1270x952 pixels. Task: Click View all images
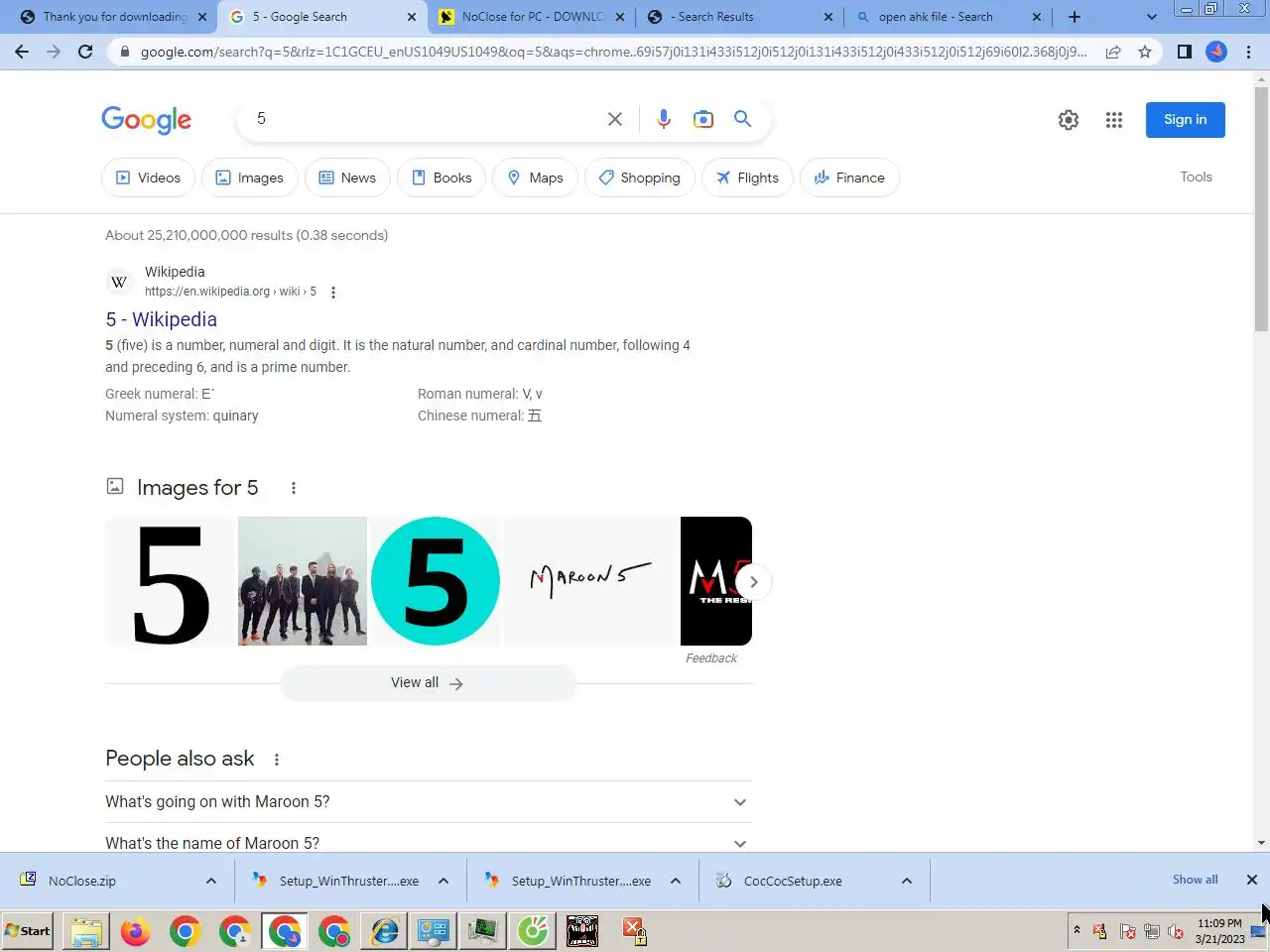point(429,683)
